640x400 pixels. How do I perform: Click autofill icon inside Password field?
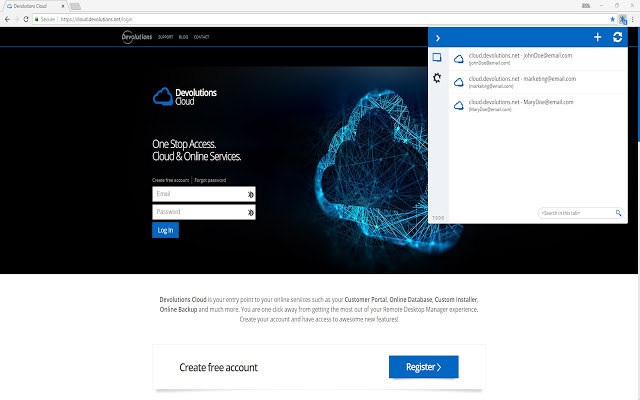250,212
